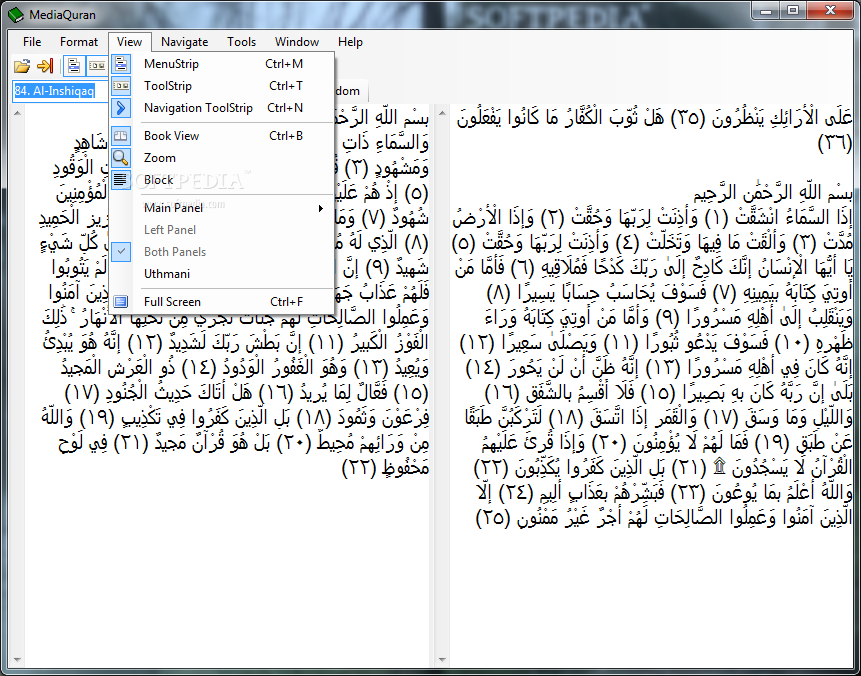Open the Navigate menu
This screenshot has height=676, width=861.
point(184,42)
